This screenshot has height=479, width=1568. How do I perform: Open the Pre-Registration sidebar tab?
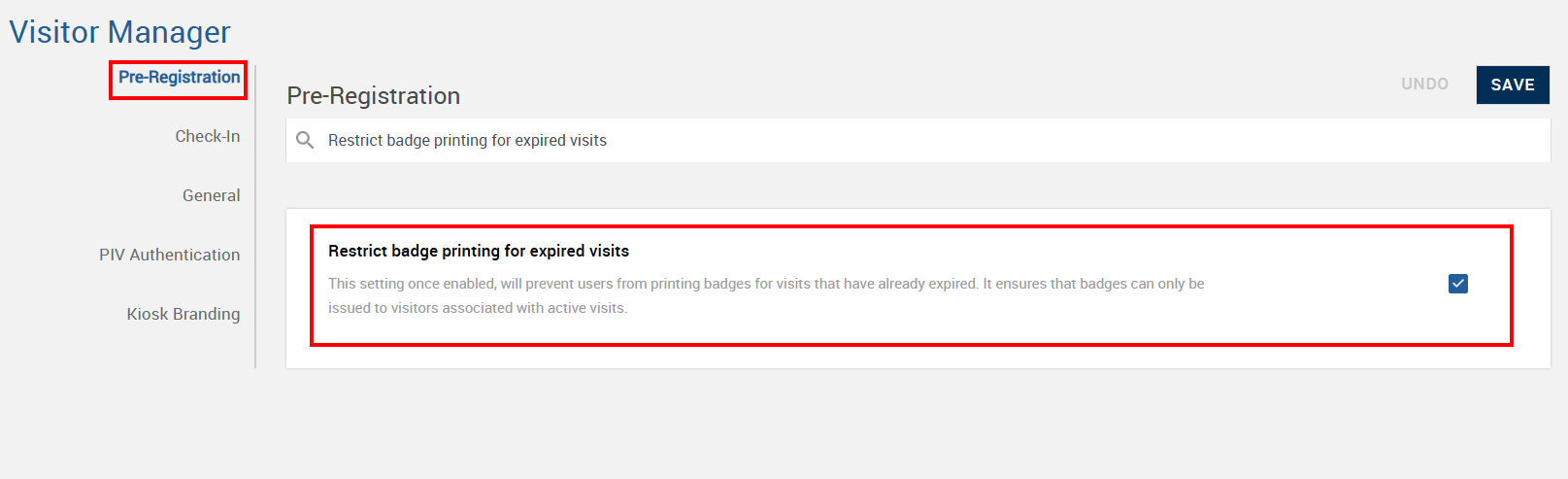tap(179, 78)
